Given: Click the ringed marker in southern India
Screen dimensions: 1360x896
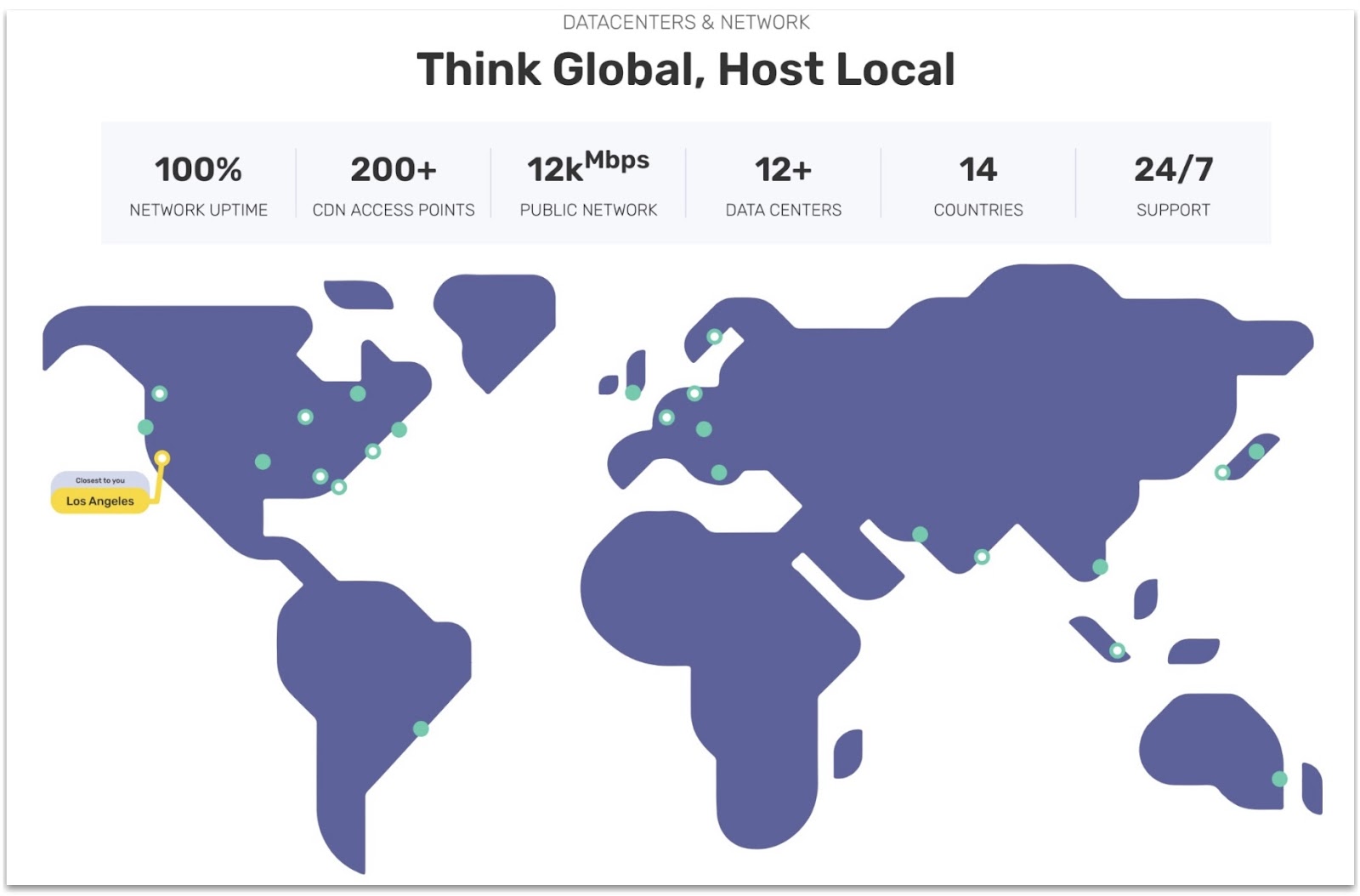Looking at the screenshot, I should (982, 557).
